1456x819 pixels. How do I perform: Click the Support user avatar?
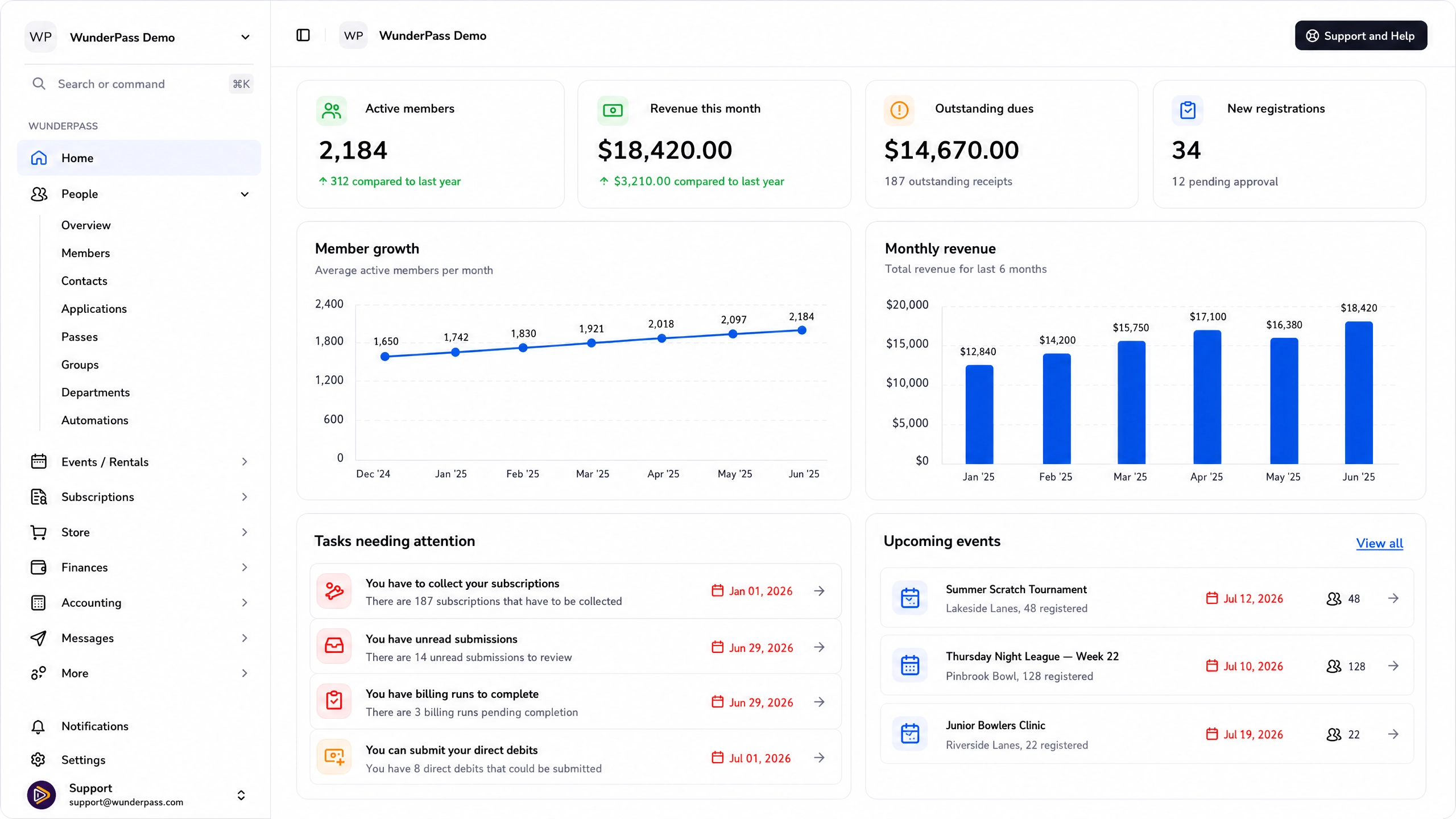coord(42,795)
